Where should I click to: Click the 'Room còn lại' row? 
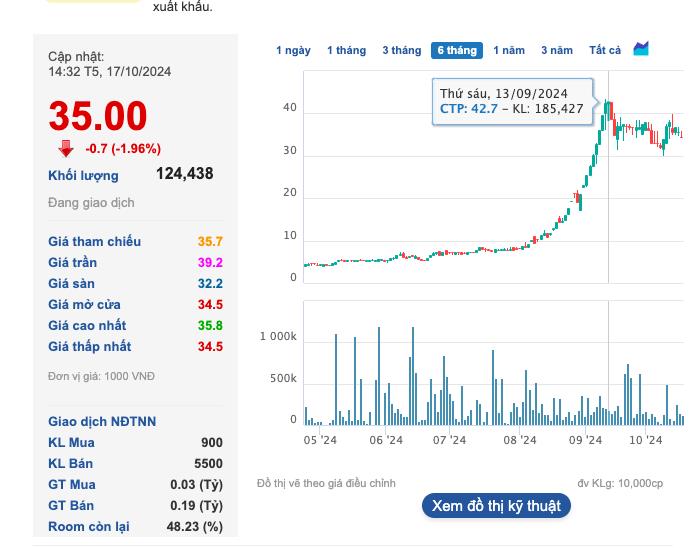coord(89,526)
